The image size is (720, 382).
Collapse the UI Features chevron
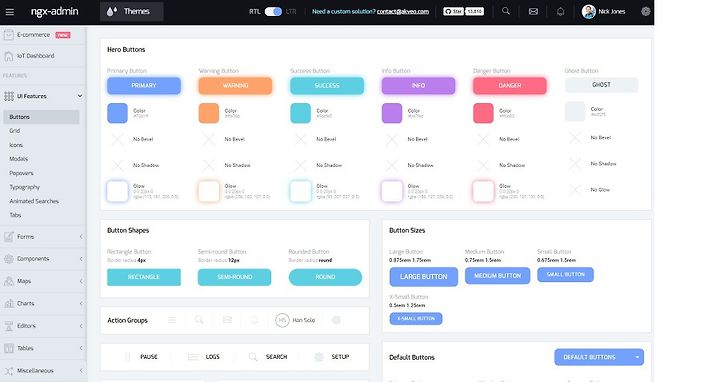[80, 96]
